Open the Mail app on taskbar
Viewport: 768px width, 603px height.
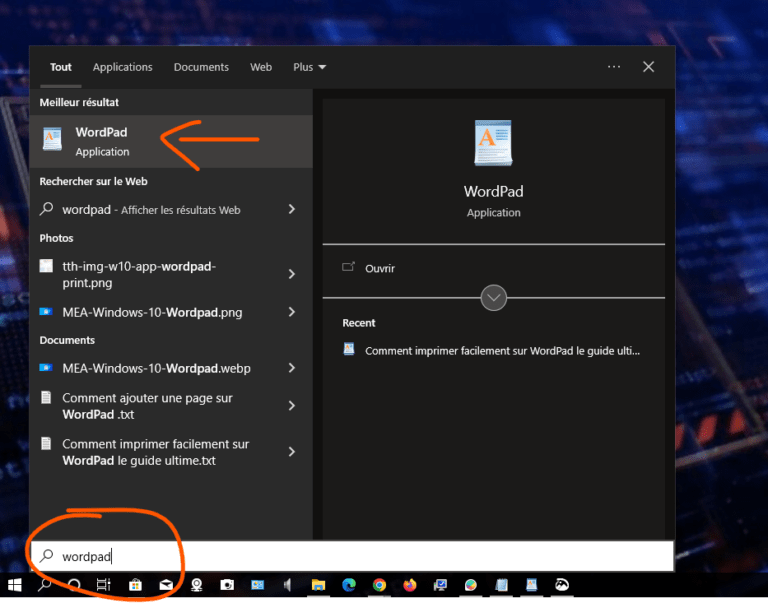click(166, 585)
